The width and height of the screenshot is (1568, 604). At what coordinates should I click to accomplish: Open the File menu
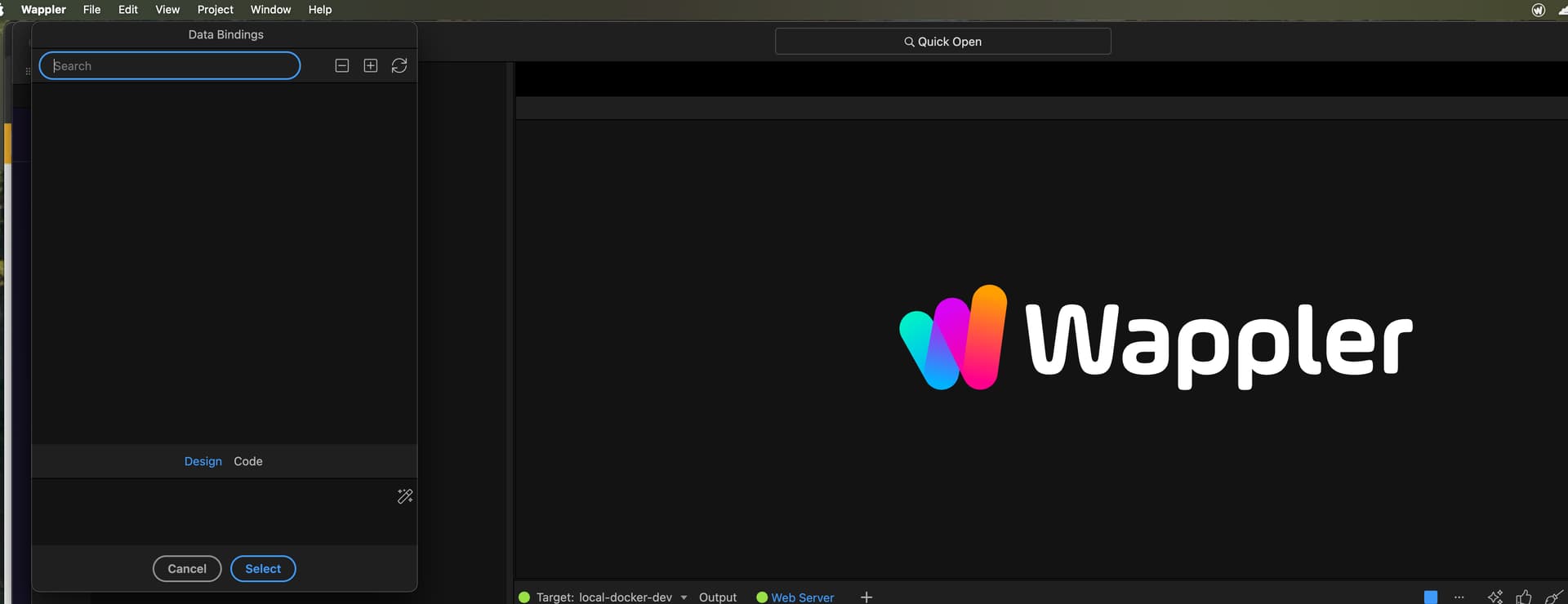[92, 10]
